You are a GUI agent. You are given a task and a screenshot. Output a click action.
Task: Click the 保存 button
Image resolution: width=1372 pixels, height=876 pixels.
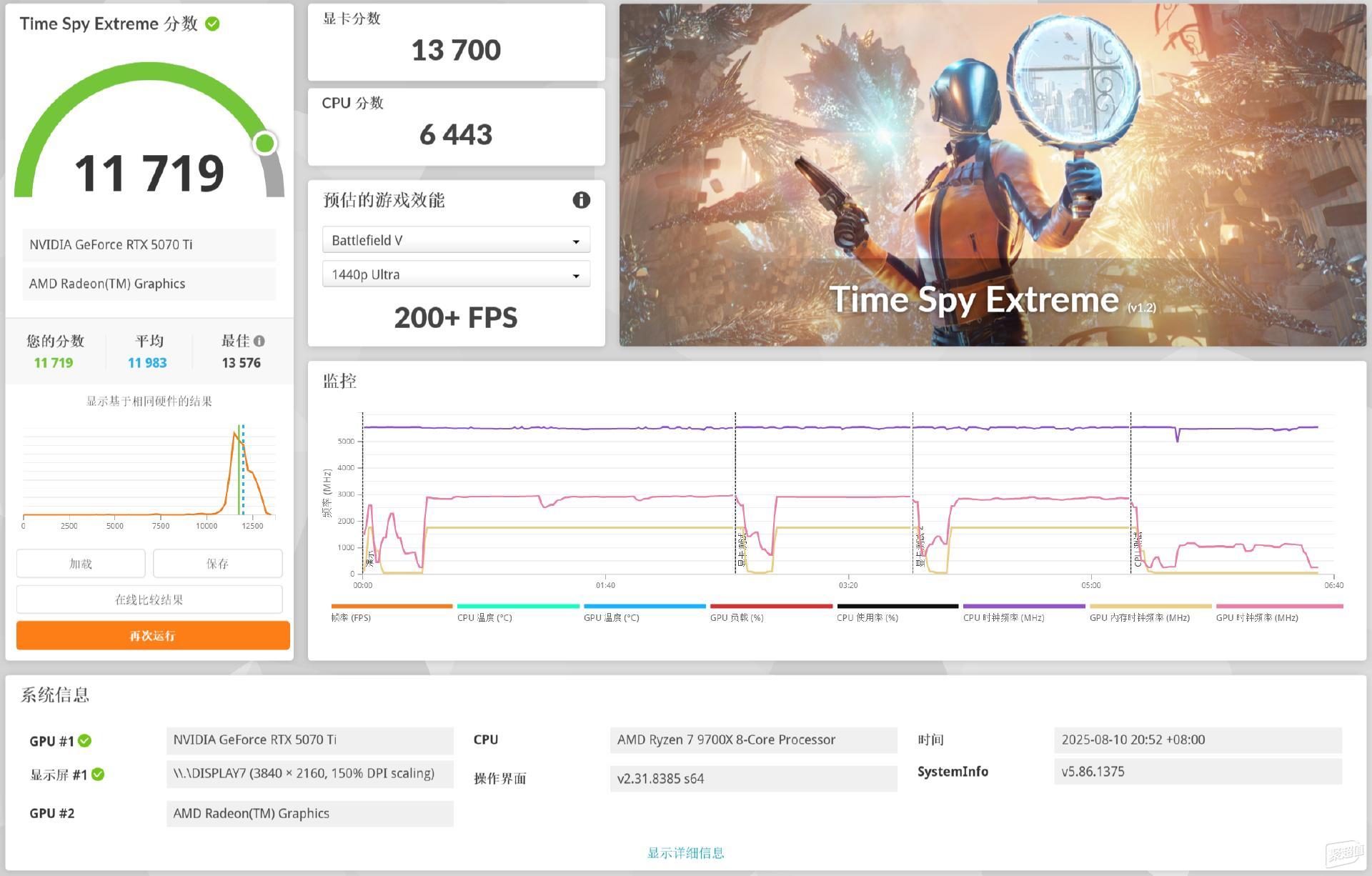pyautogui.click(x=217, y=564)
